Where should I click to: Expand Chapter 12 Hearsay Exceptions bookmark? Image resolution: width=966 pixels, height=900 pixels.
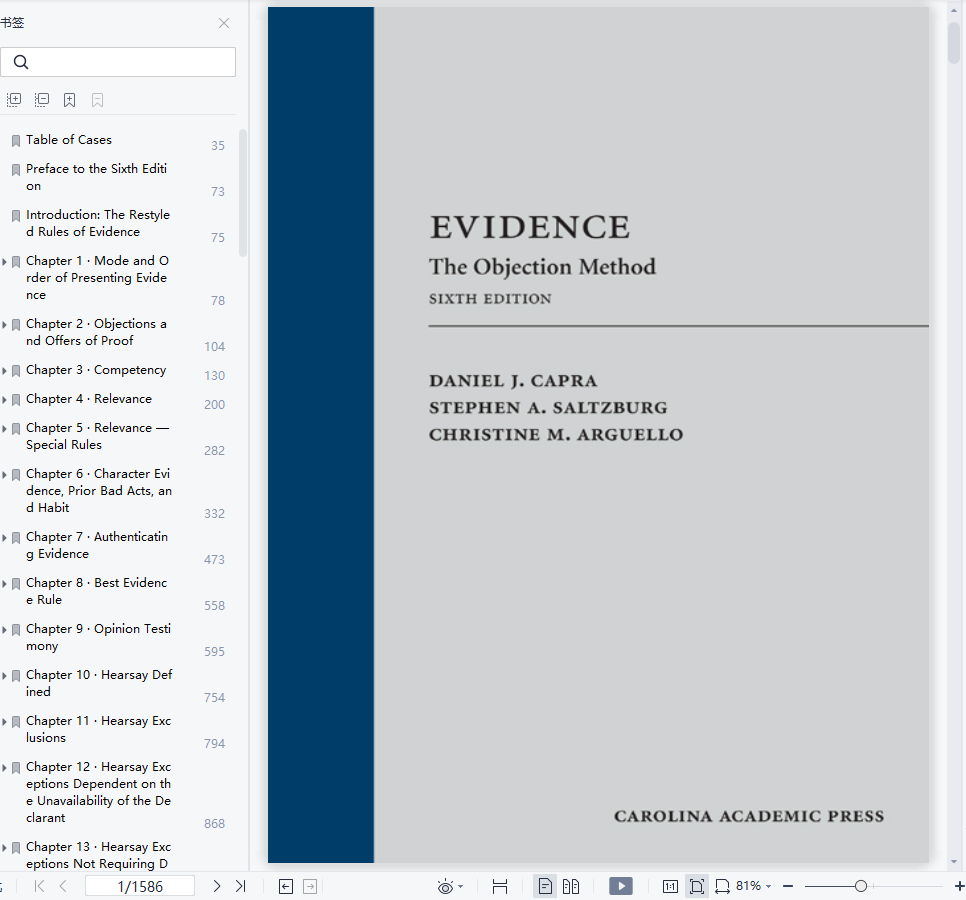coord(4,768)
